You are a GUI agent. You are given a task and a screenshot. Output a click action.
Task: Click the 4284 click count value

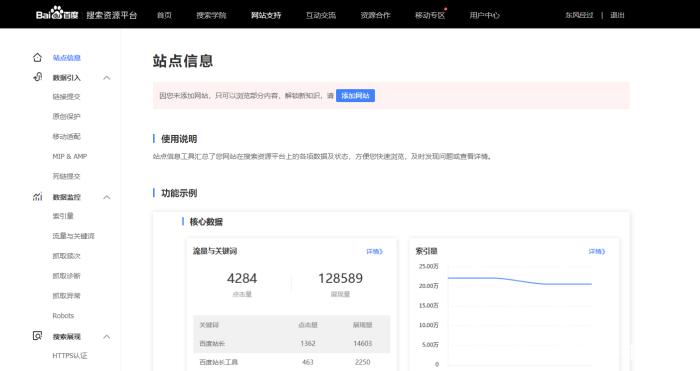[242, 278]
